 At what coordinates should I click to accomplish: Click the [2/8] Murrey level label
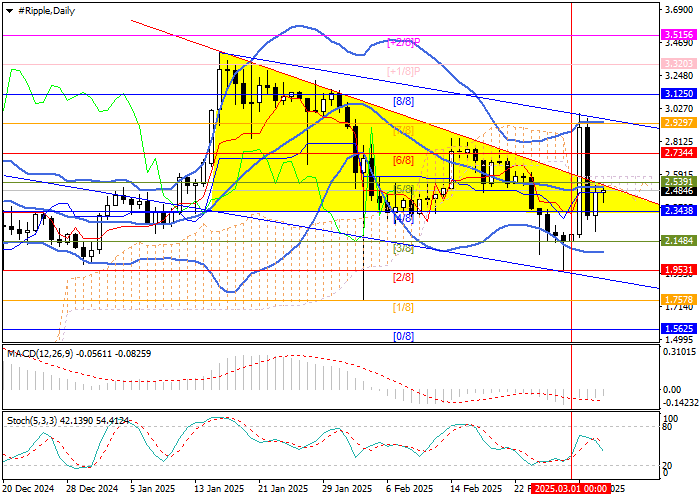point(403,278)
